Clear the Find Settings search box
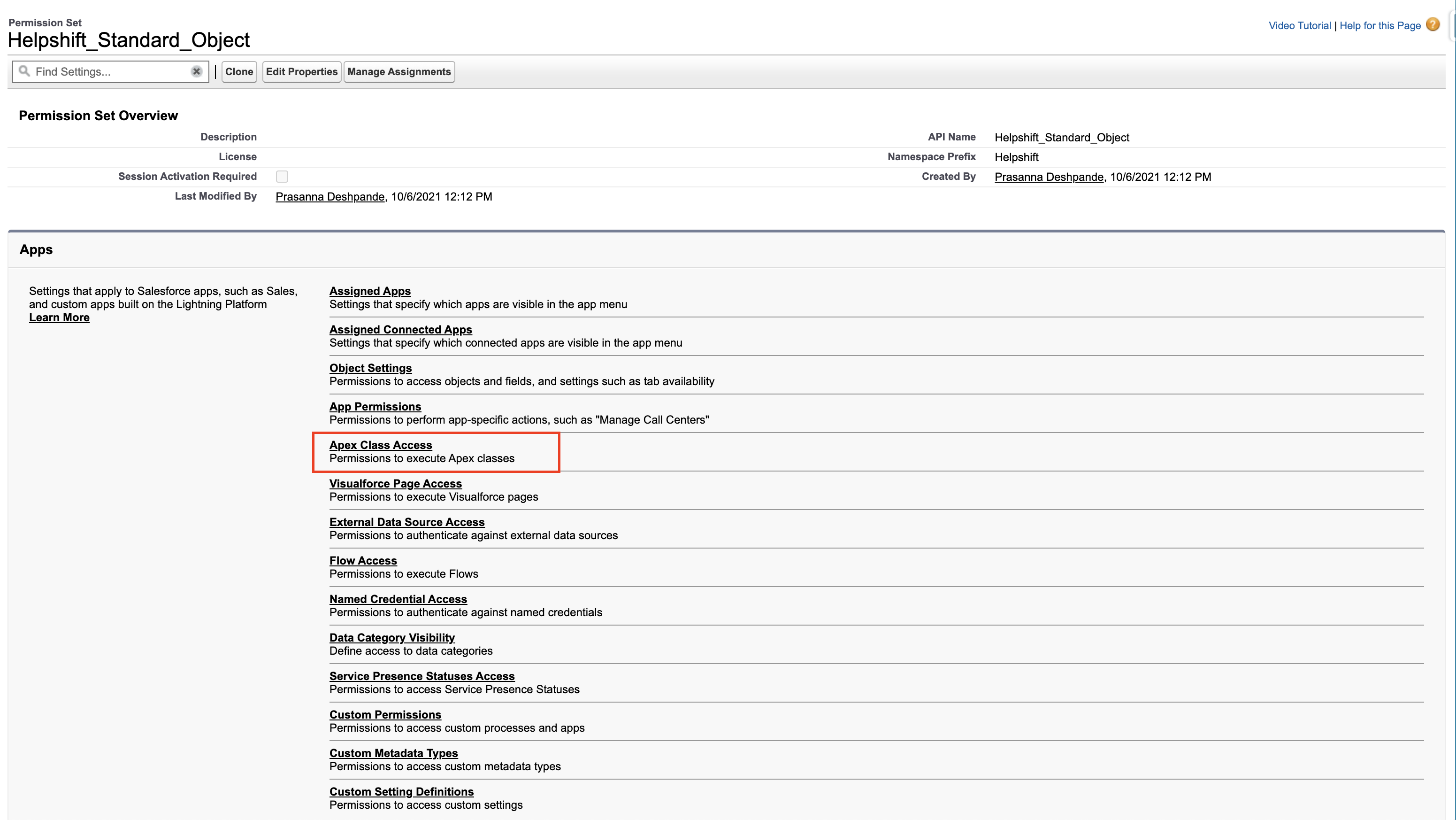The image size is (1456, 820). pyautogui.click(x=196, y=72)
